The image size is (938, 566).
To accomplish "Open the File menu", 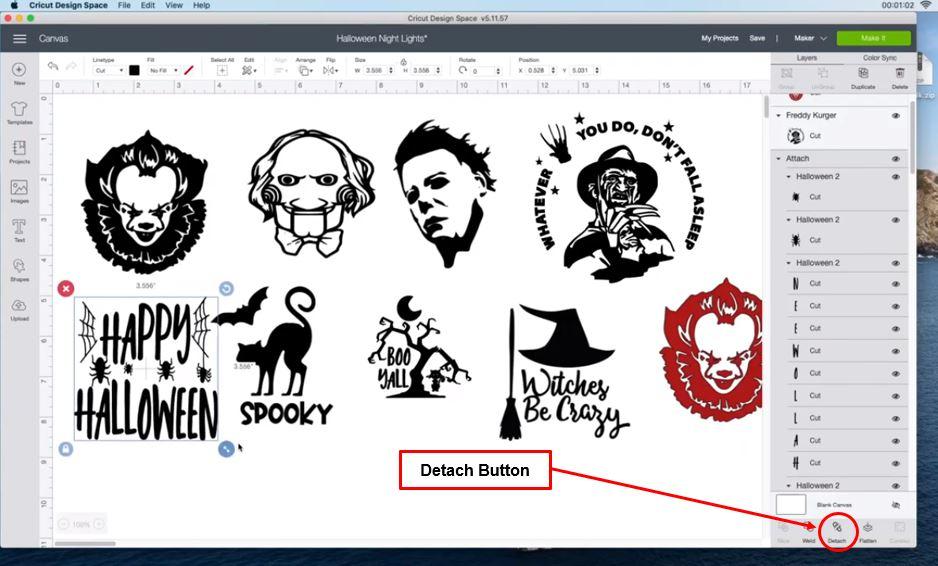I will click(x=124, y=5).
